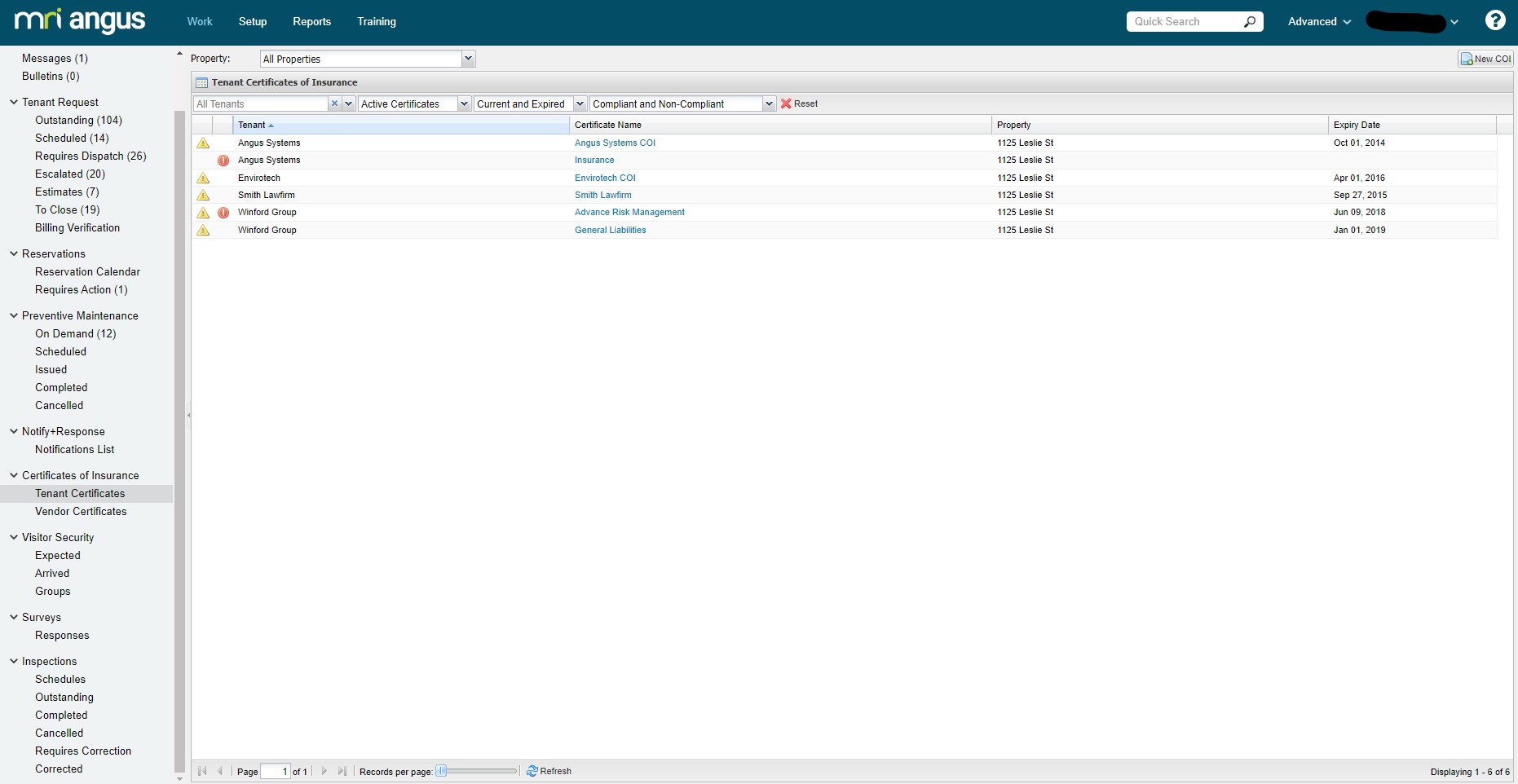Screen dimensions: 1518x784
Task: Collapse the Tenant Request section
Action: pos(14,102)
